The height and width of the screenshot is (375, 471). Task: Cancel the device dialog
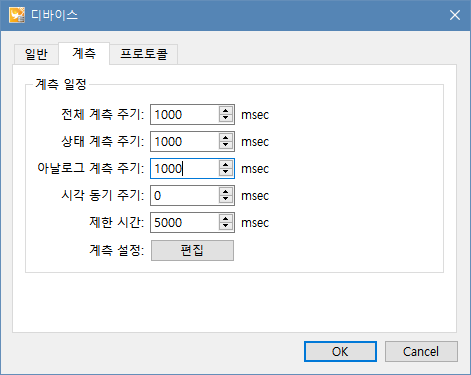[x=421, y=351]
